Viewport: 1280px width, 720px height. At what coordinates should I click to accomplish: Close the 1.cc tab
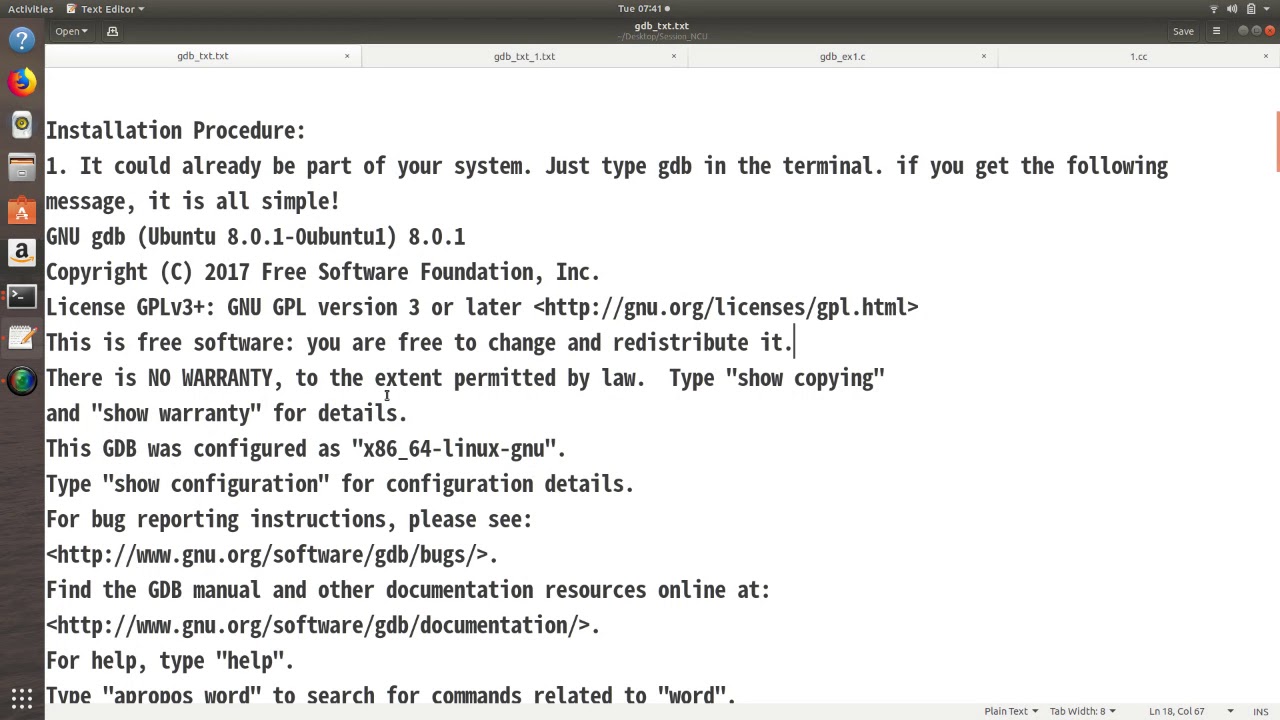[1265, 56]
